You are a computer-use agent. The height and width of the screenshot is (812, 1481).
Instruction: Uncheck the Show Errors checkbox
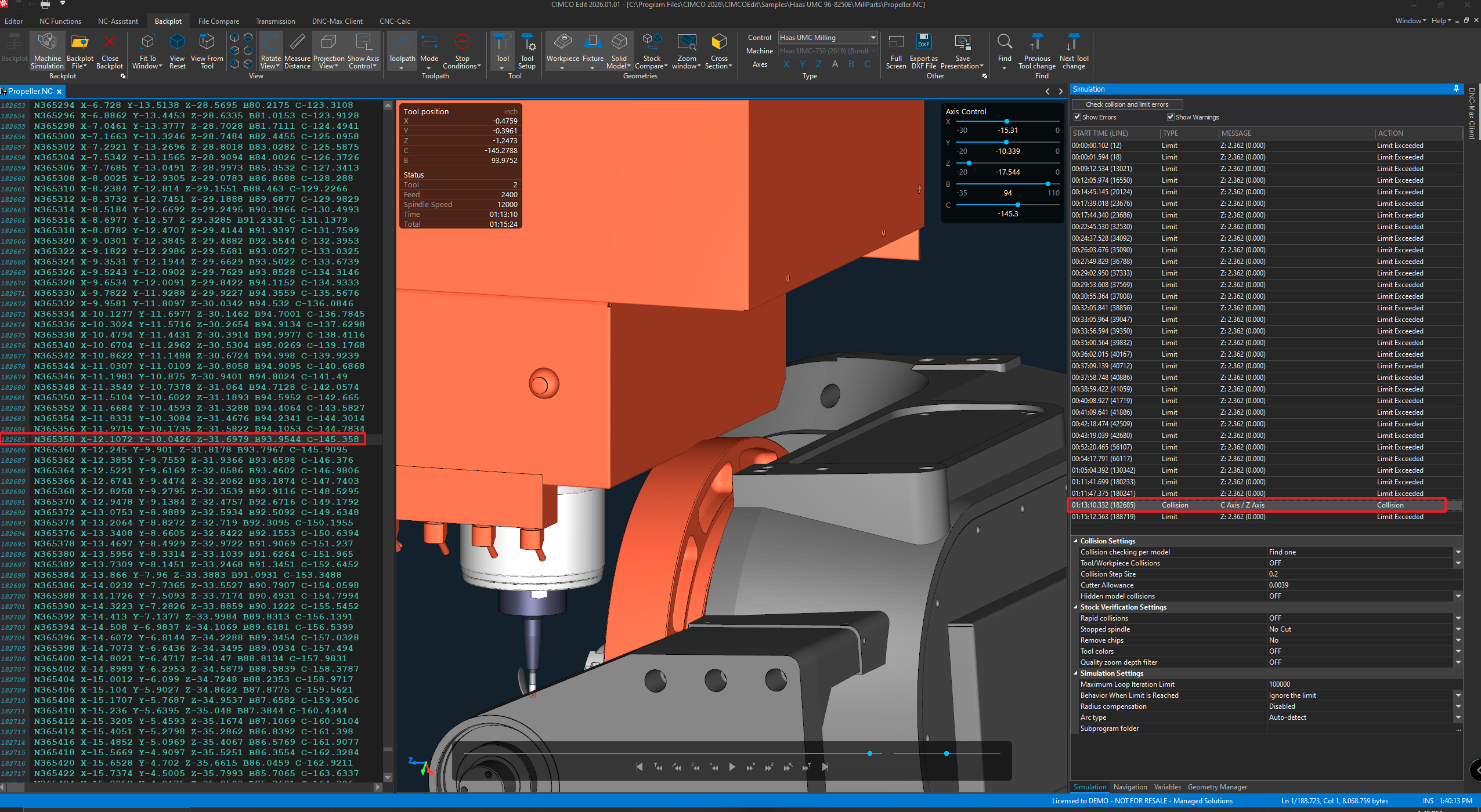(1077, 117)
